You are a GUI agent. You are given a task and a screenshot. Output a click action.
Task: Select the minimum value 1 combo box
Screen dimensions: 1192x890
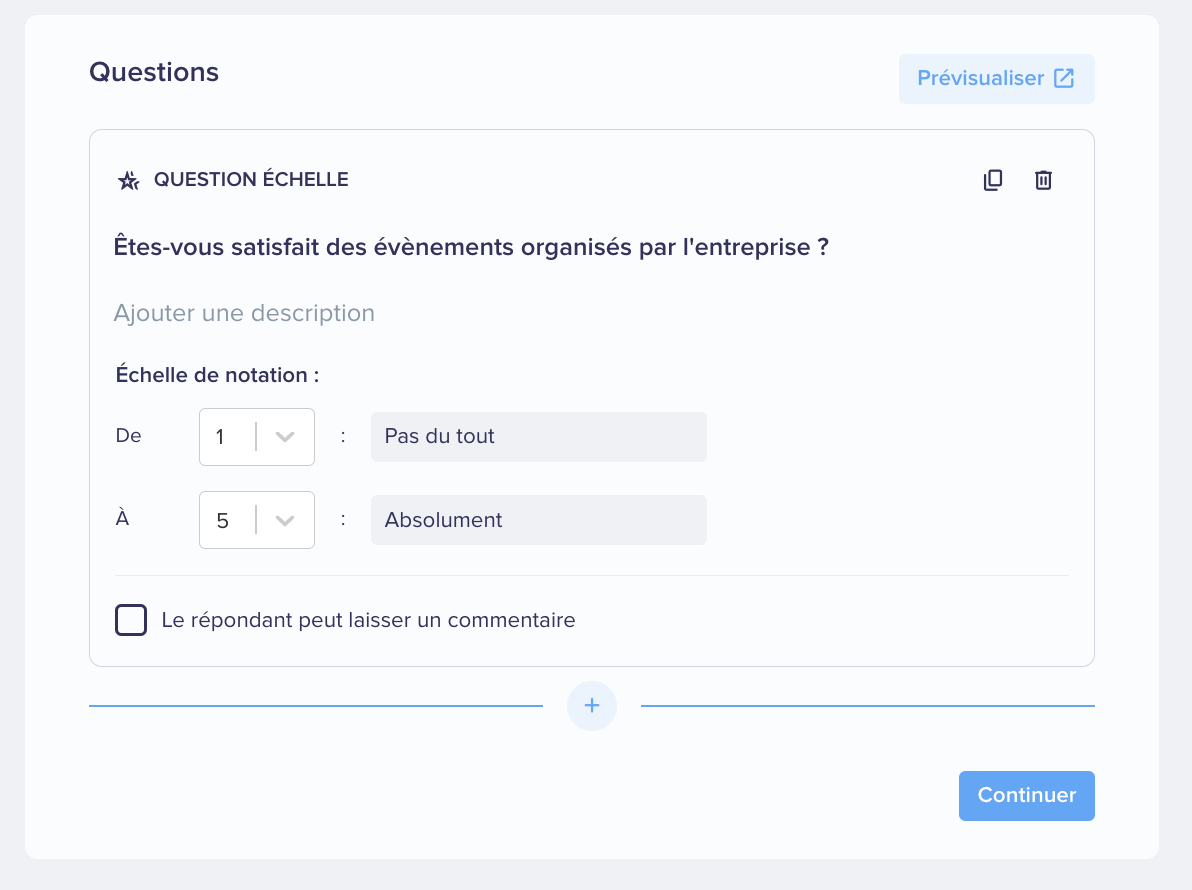point(257,437)
